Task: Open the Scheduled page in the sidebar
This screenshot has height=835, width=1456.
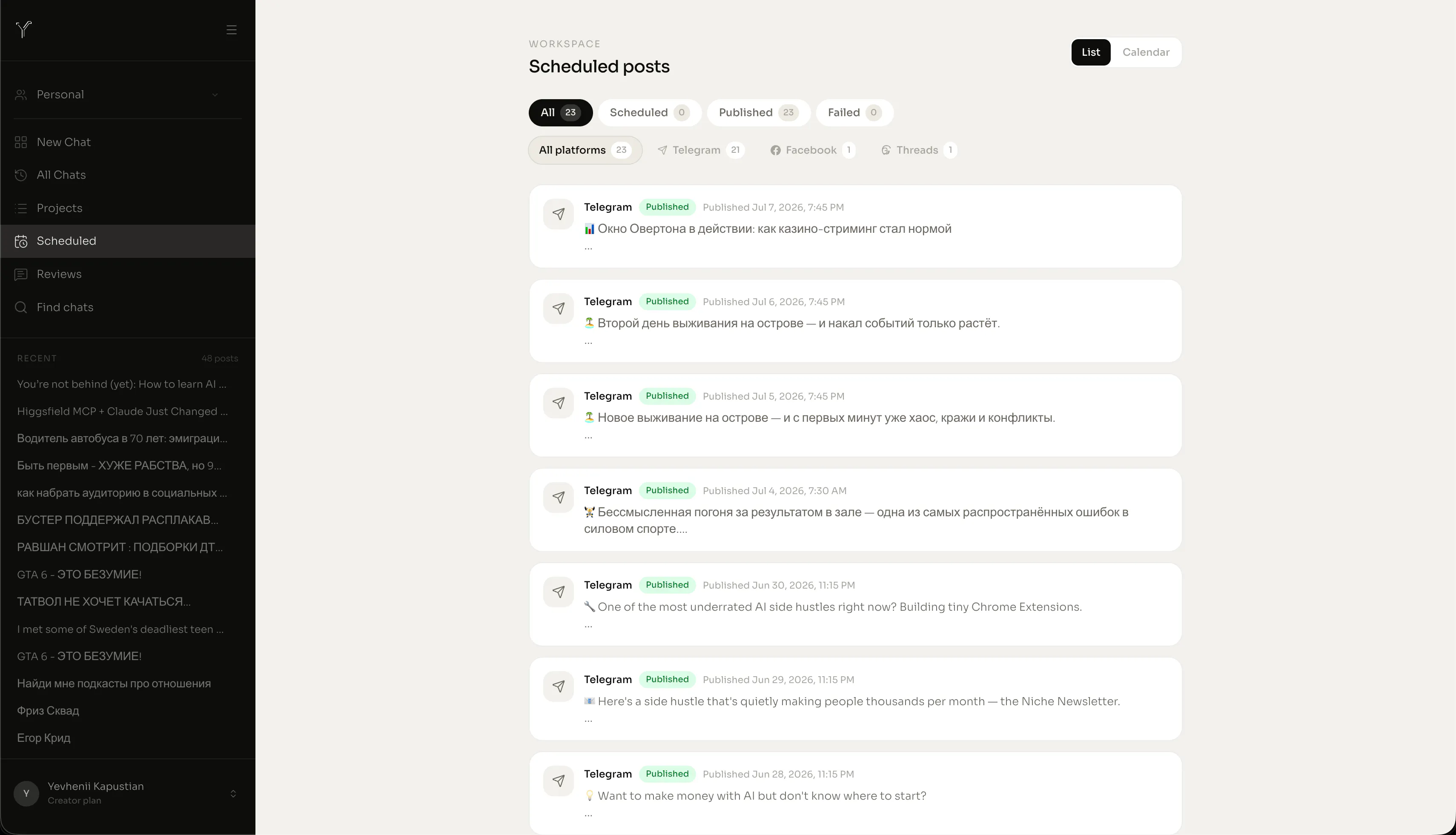Action: click(x=127, y=241)
